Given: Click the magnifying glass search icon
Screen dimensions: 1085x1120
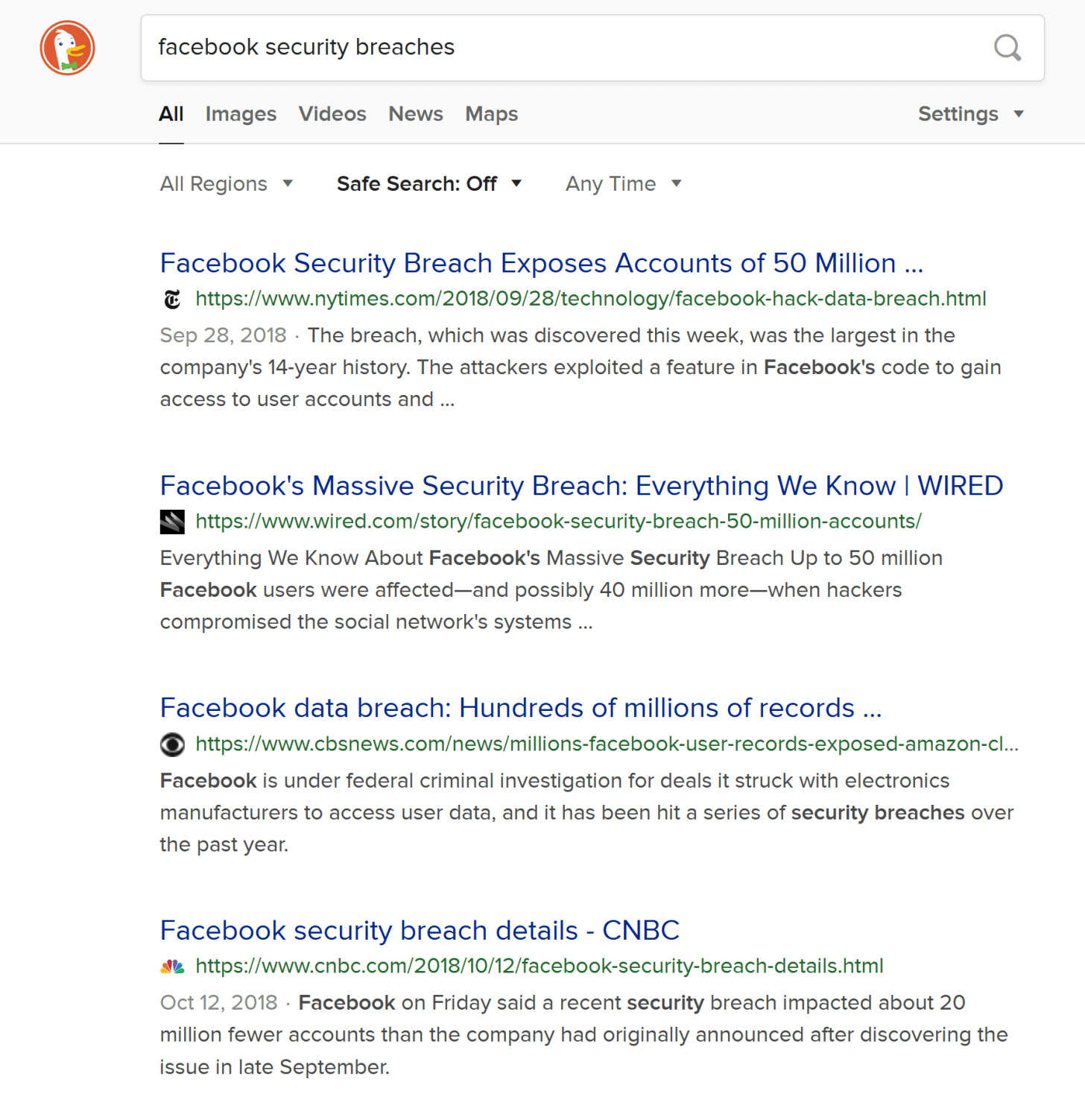Looking at the screenshot, I should point(1007,48).
